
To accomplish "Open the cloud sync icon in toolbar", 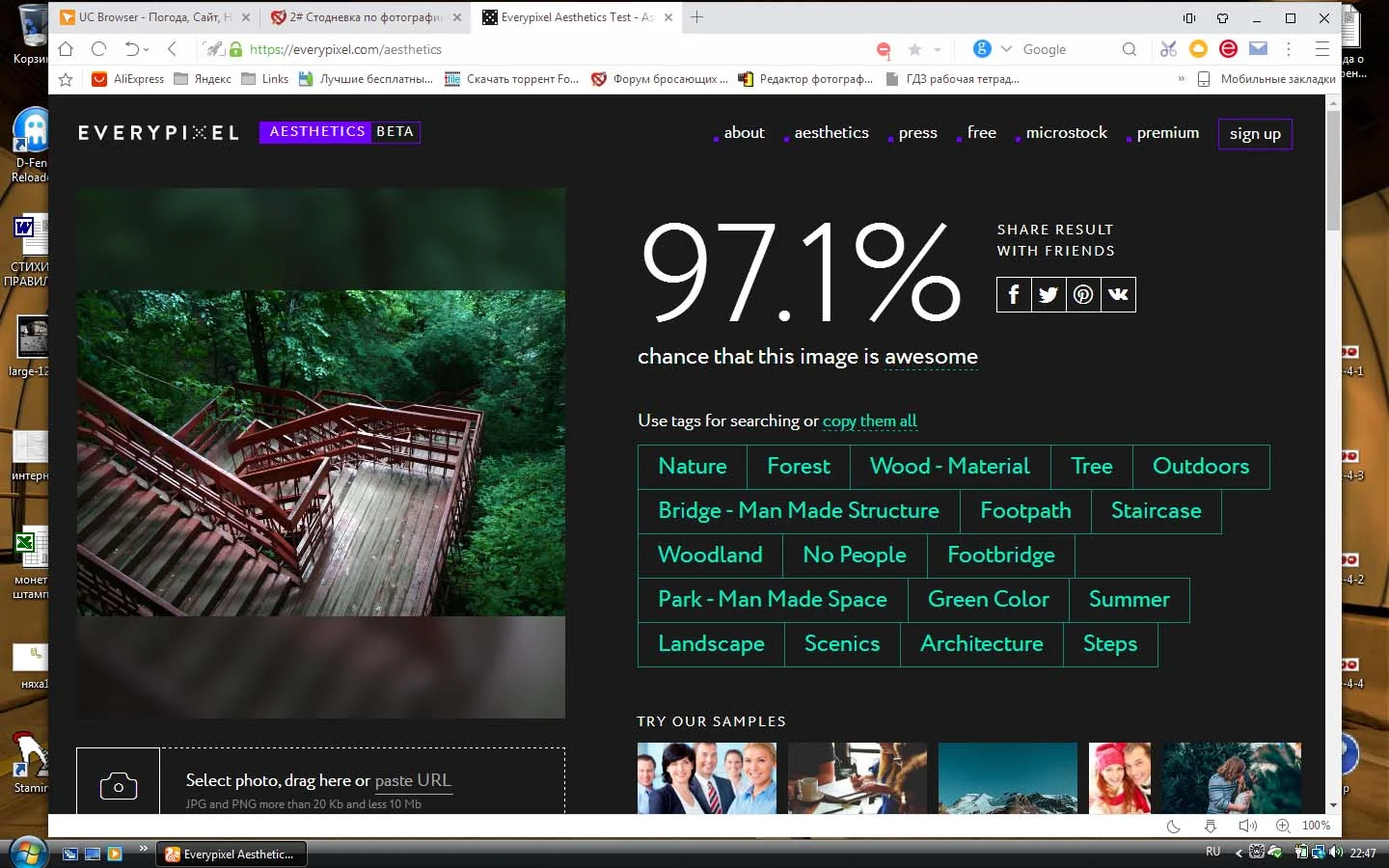I will (1197, 48).
